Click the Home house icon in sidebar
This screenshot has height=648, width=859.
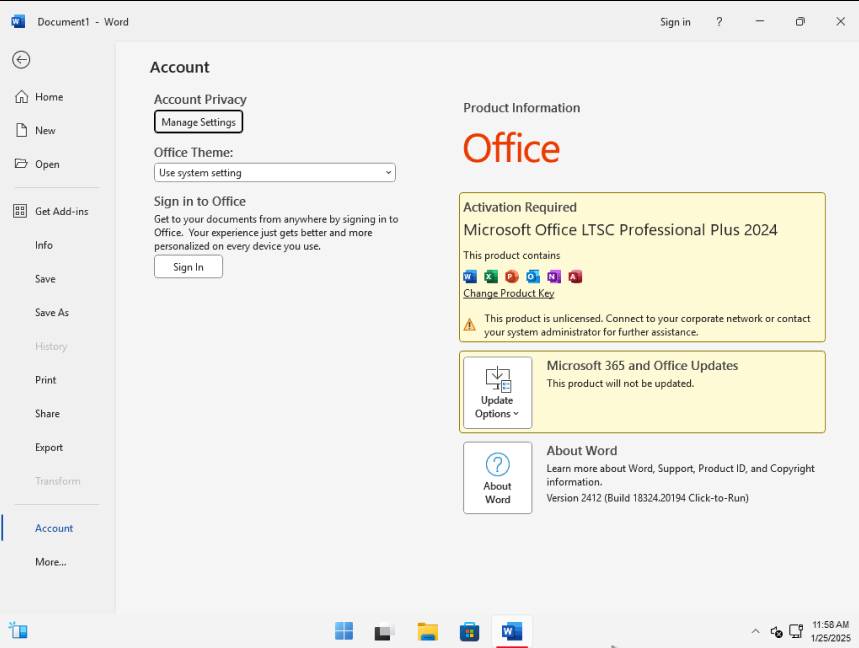21,97
